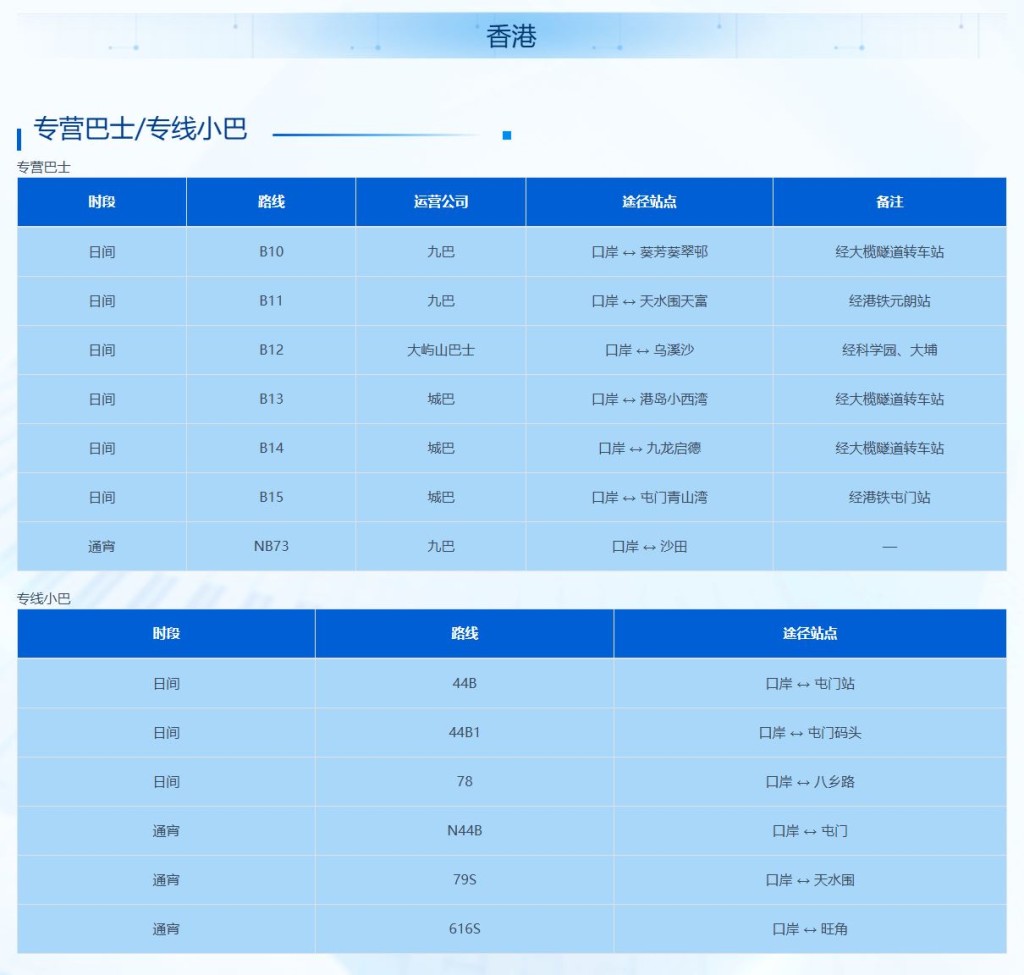Click the 口岸 ↔ 乌溪沙 stops cell
Screen dimensions: 1024x975
click(x=649, y=350)
